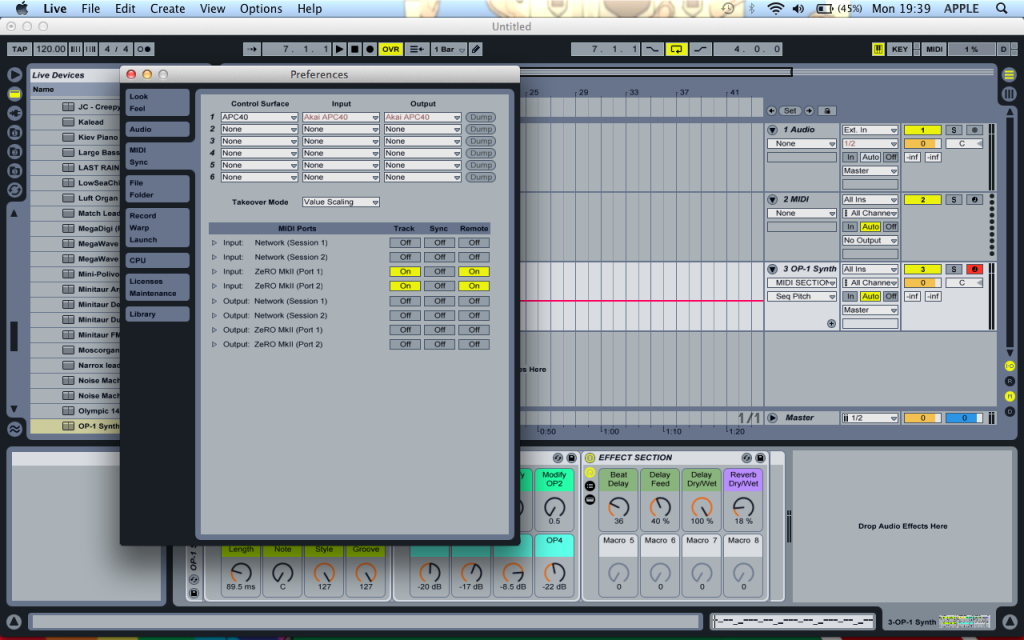The height and width of the screenshot is (640, 1024).
Task: Switch to Session View icon
Action: click(1009, 94)
